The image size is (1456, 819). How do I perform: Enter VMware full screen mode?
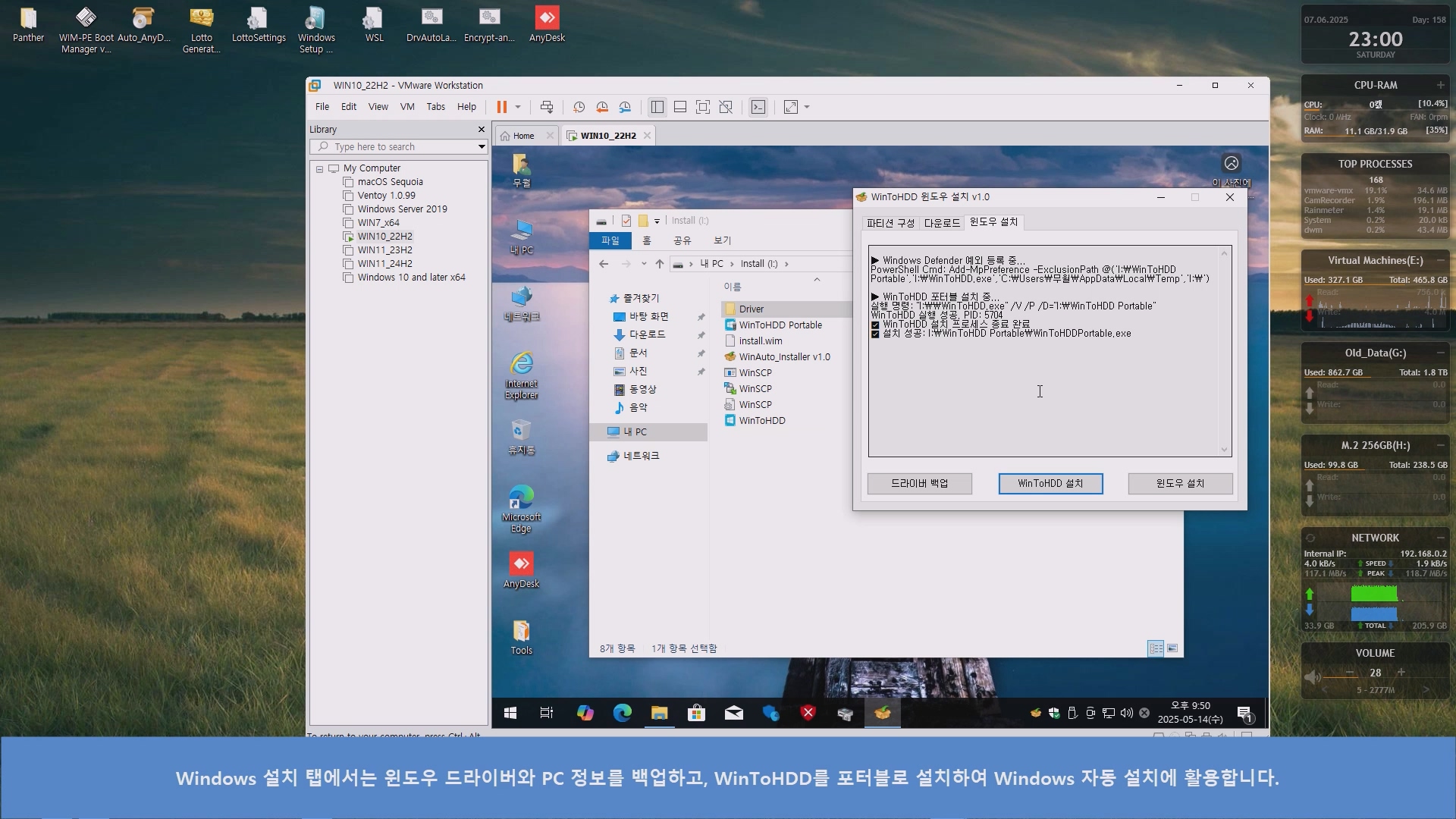(x=703, y=107)
